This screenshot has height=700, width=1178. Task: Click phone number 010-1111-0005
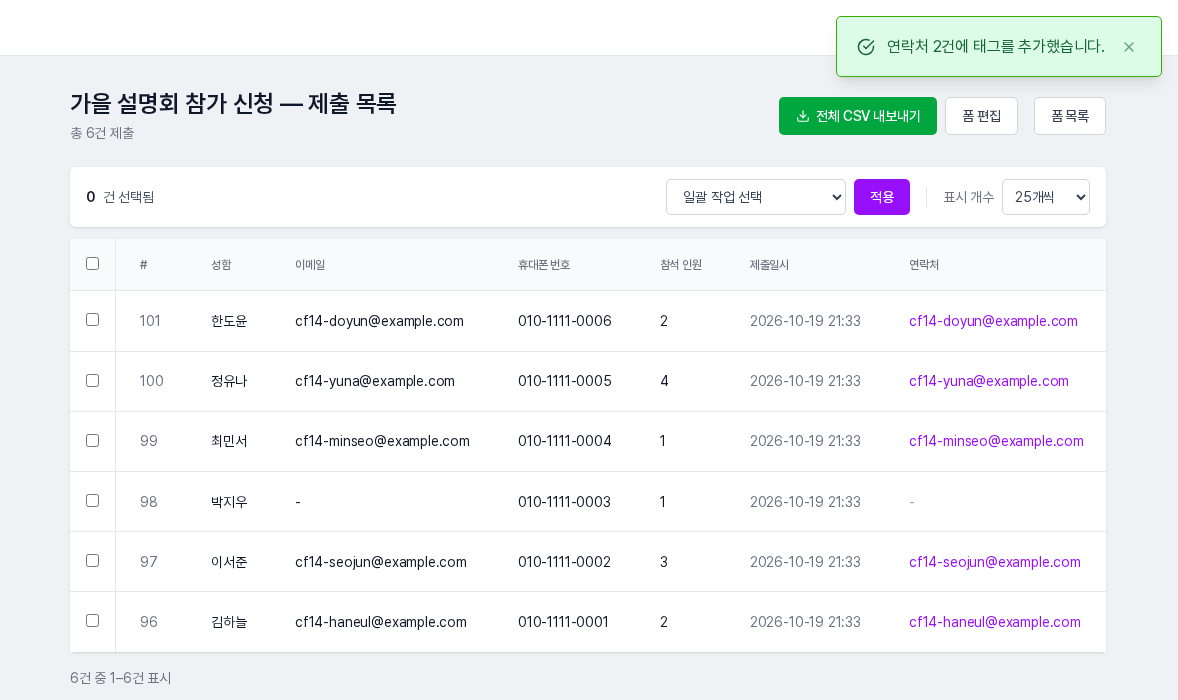coord(565,381)
